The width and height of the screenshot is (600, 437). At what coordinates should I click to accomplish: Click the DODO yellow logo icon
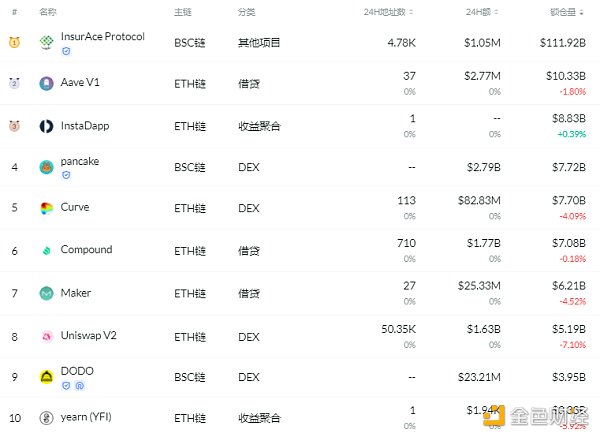(47, 376)
